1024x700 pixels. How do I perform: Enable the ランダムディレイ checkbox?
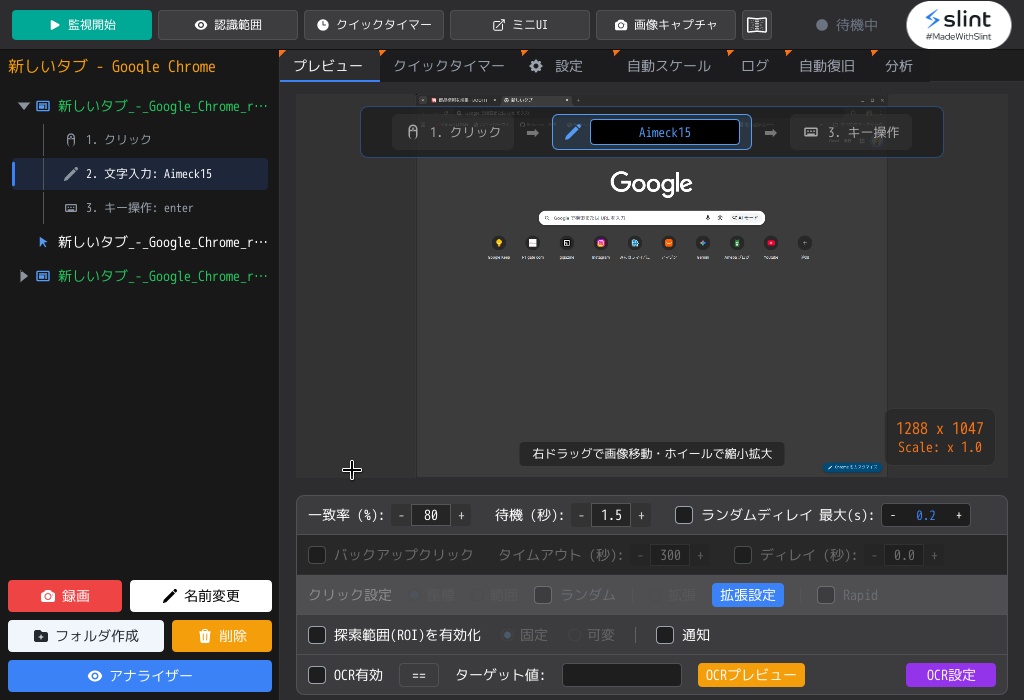[684, 515]
